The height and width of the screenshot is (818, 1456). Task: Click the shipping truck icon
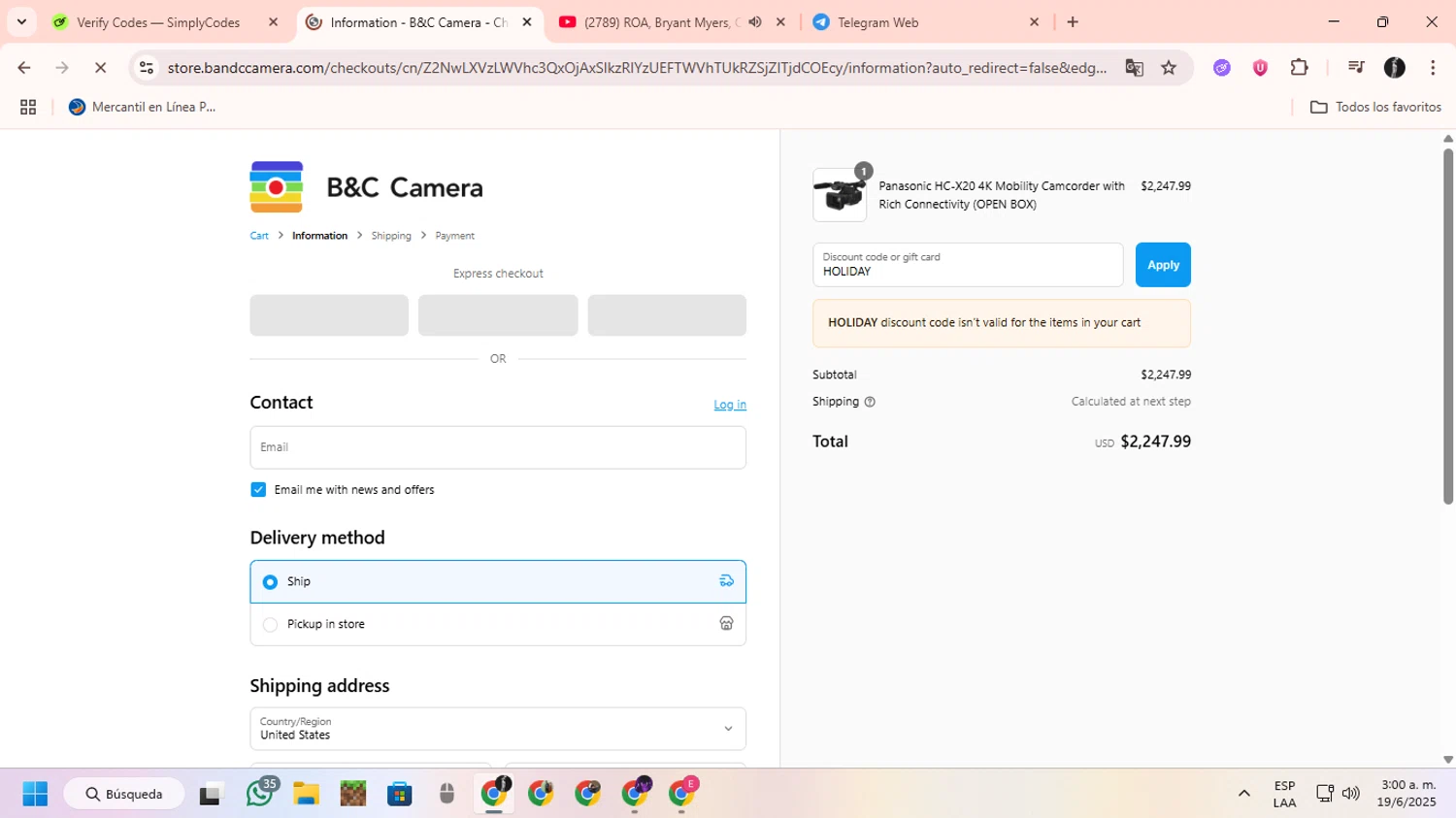tap(726, 581)
